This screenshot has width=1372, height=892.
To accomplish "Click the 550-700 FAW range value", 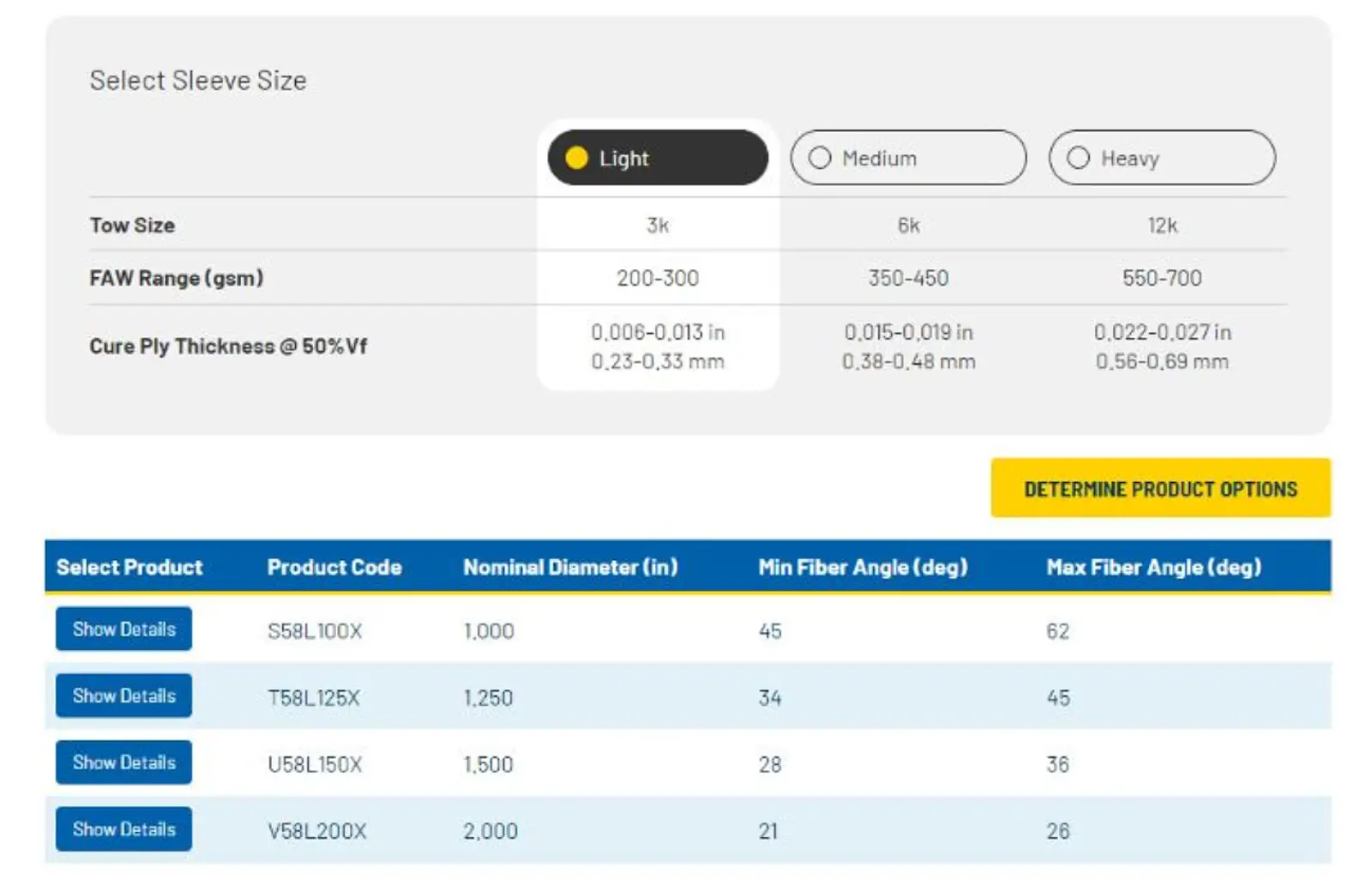I will point(1162,278).
